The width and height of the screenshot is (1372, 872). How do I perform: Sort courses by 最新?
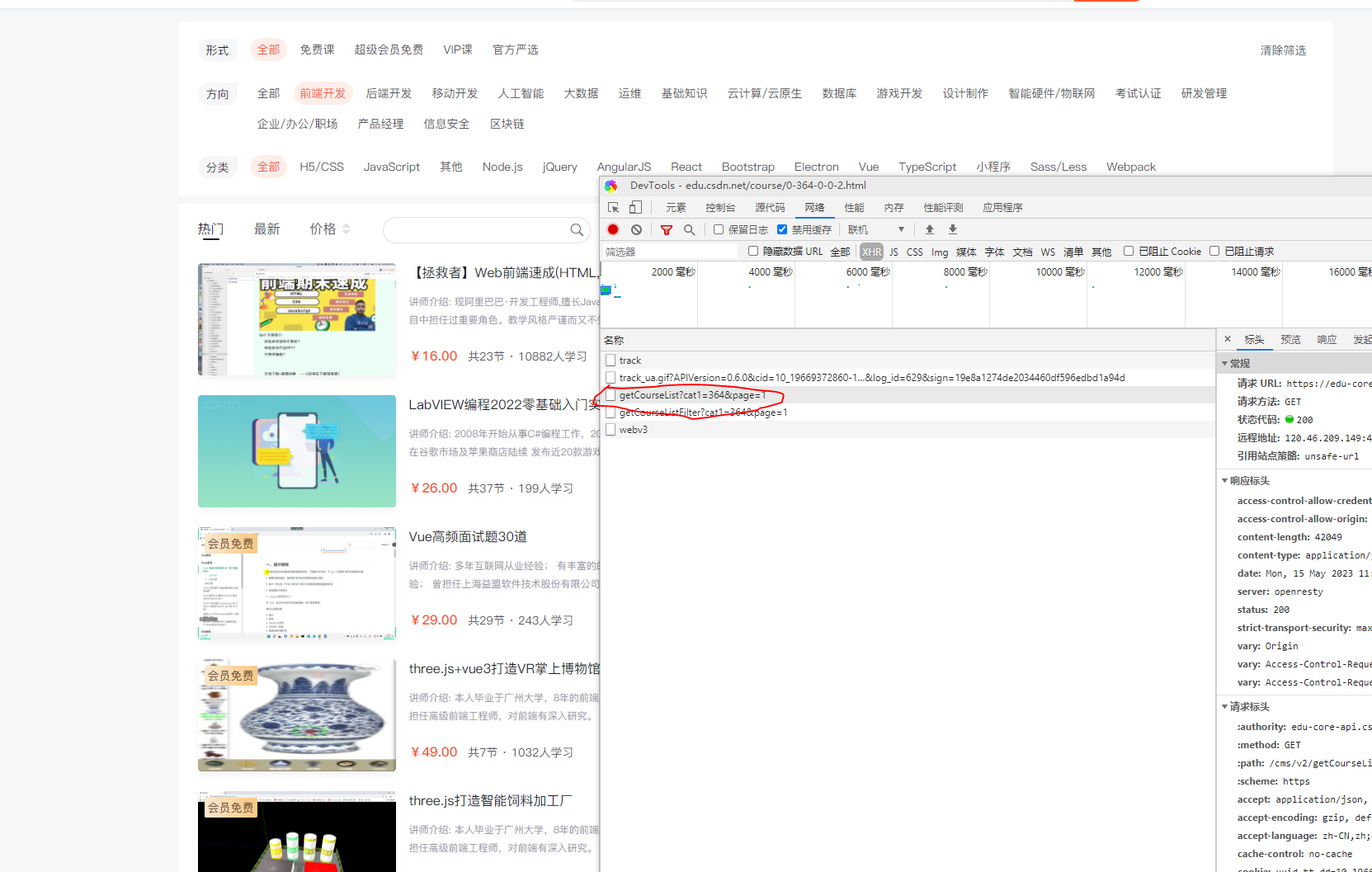pyautogui.click(x=266, y=229)
